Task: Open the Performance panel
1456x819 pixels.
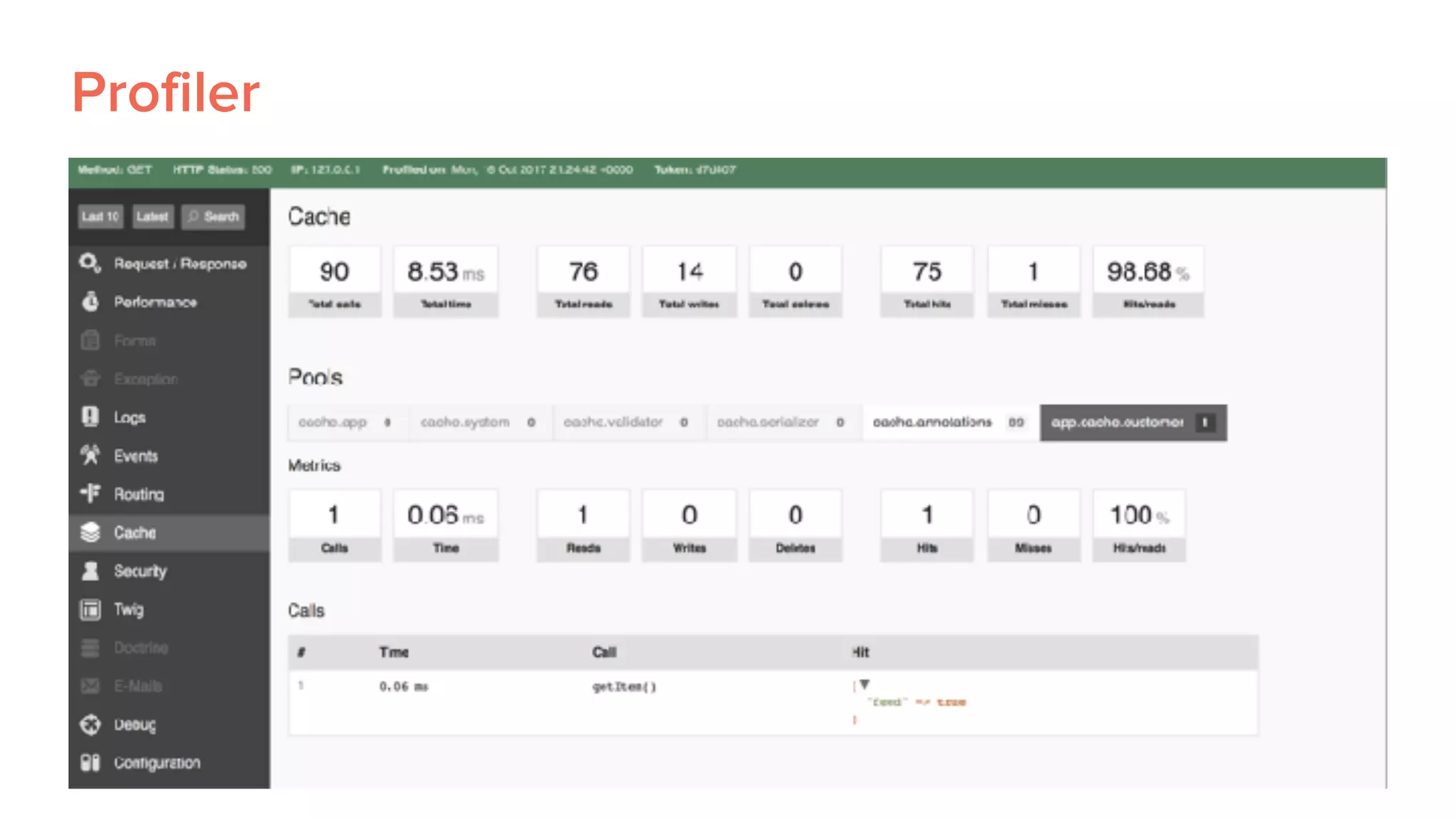Action: tap(169, 302)
